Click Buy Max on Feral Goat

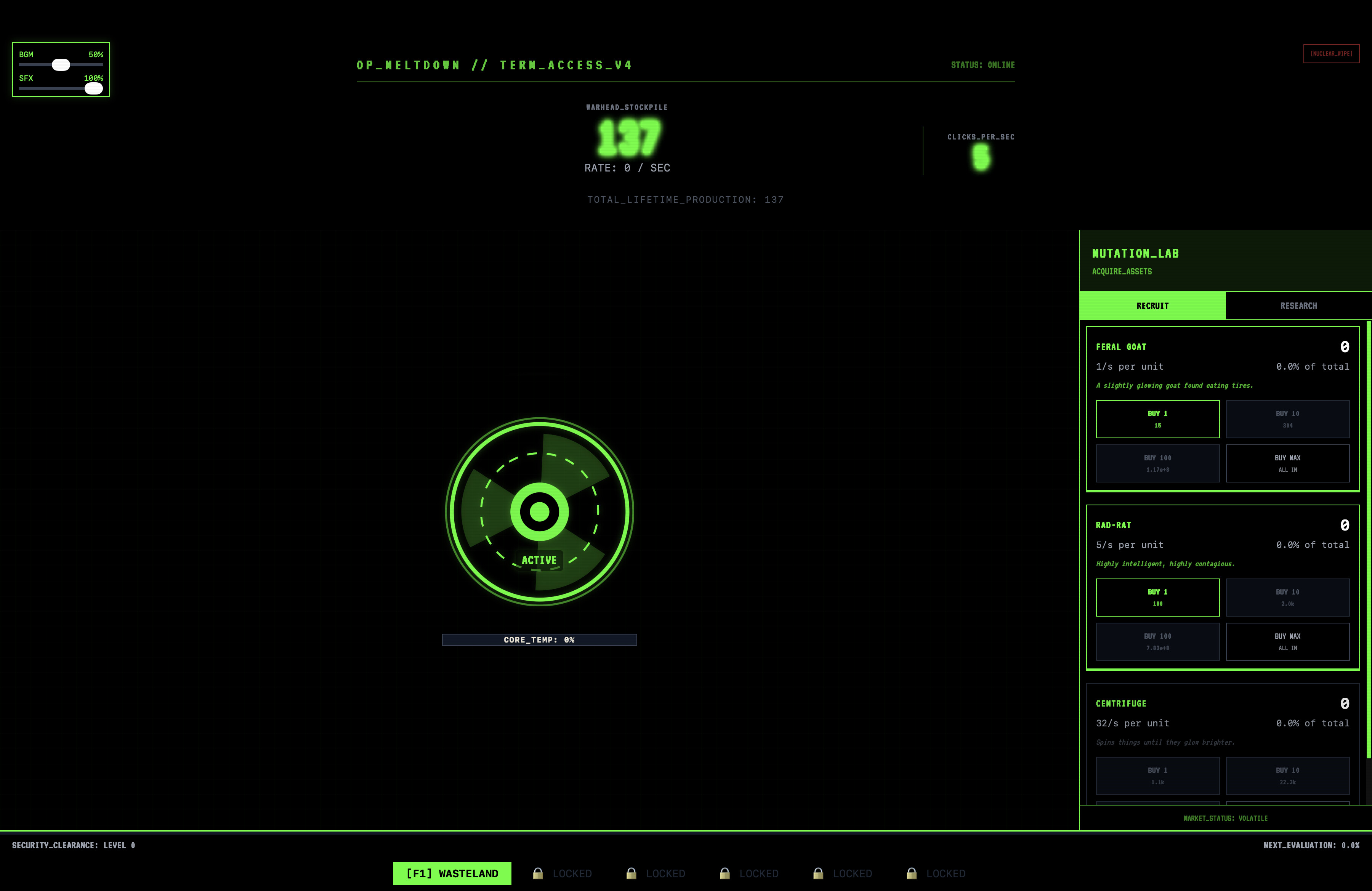pos(1288,463)
